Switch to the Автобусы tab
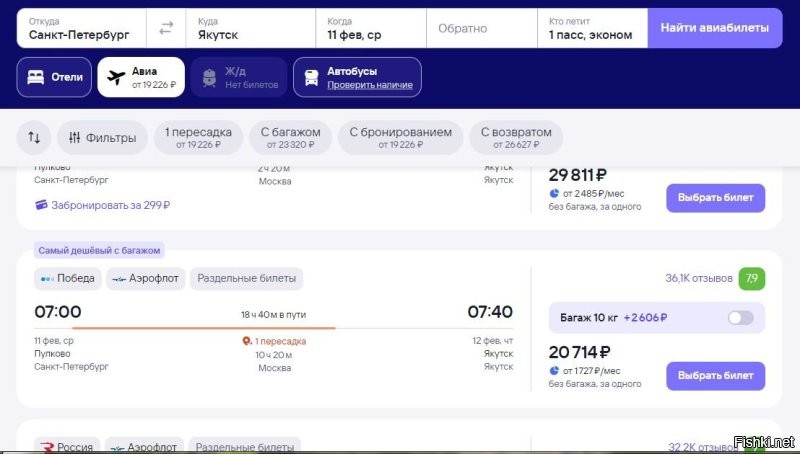This screenshot has height=454, width=800. (357, 77)
